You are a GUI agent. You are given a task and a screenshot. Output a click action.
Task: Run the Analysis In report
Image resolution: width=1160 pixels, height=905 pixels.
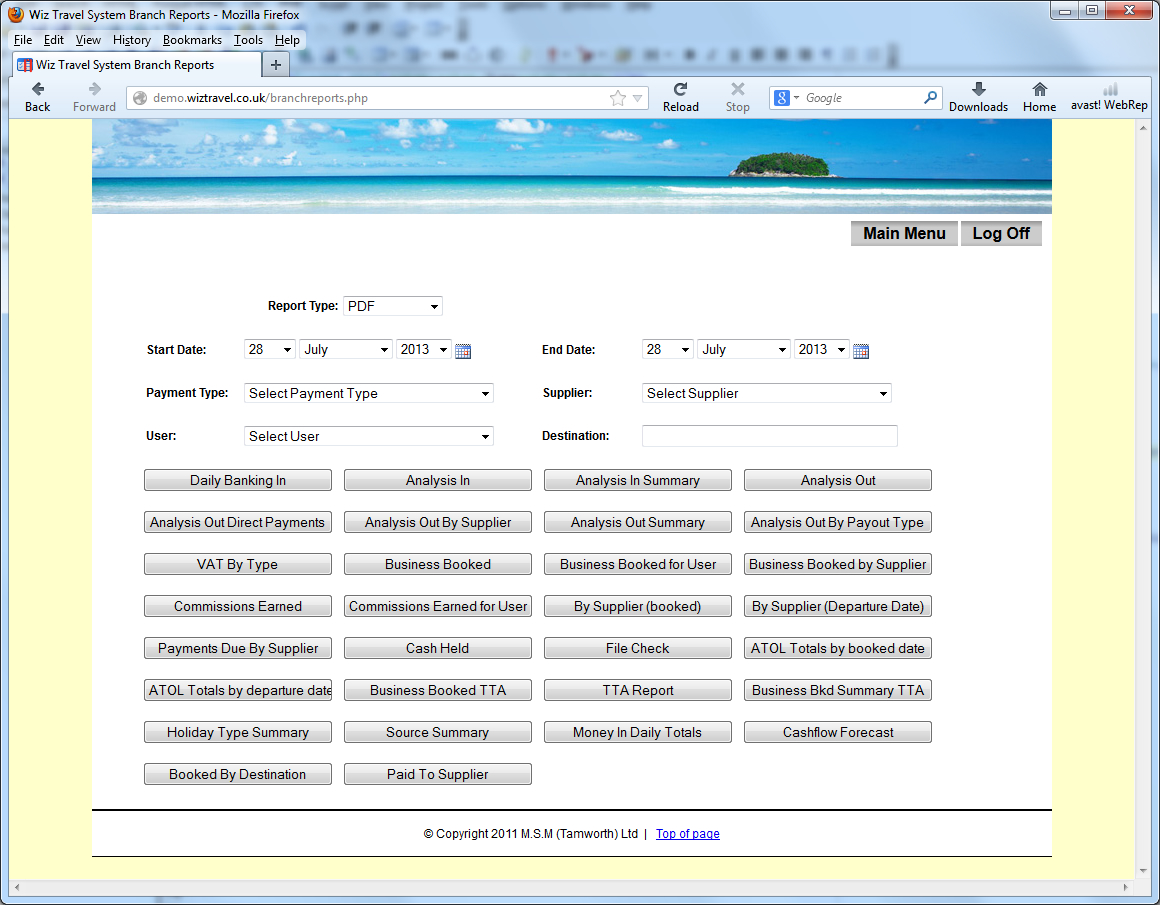437,480
